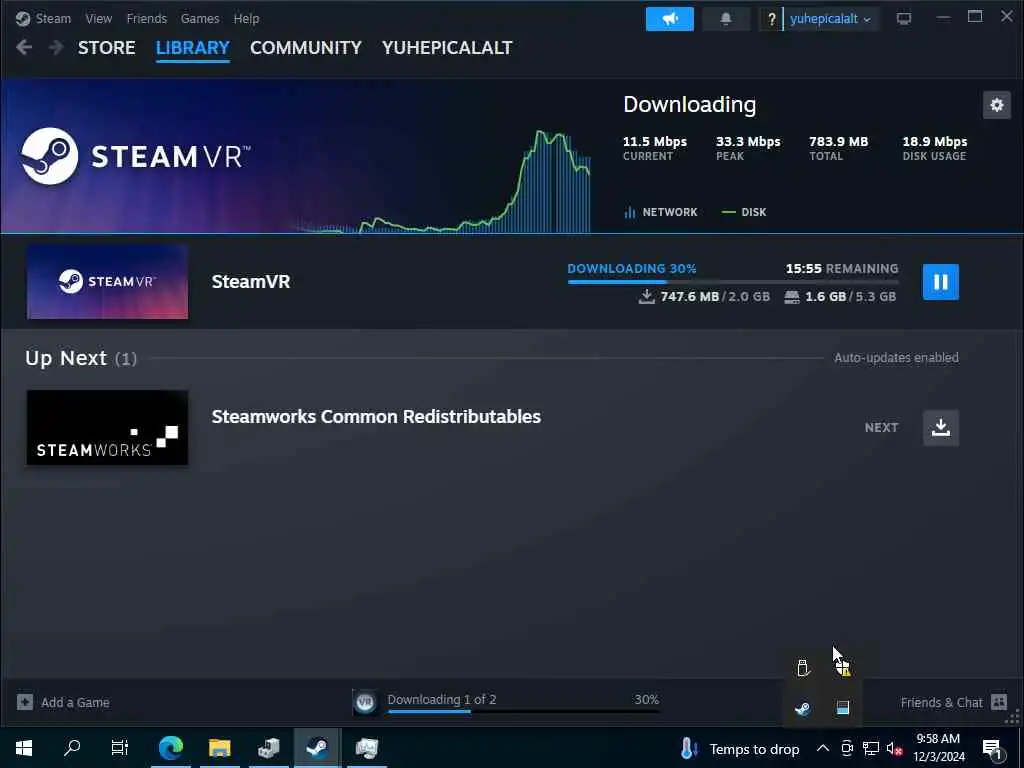
Task: Open the Games menu
Action: coord(200,18)
